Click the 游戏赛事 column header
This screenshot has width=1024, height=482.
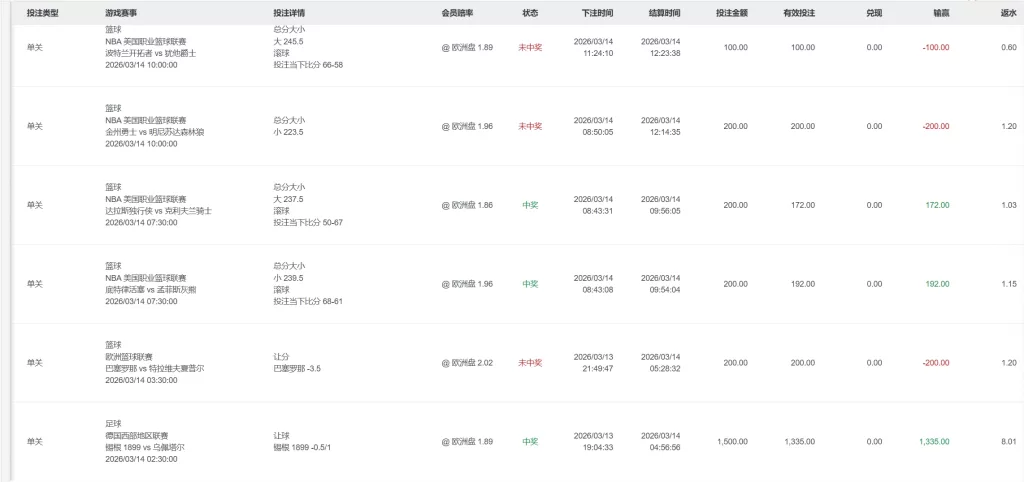click(120, 13)
